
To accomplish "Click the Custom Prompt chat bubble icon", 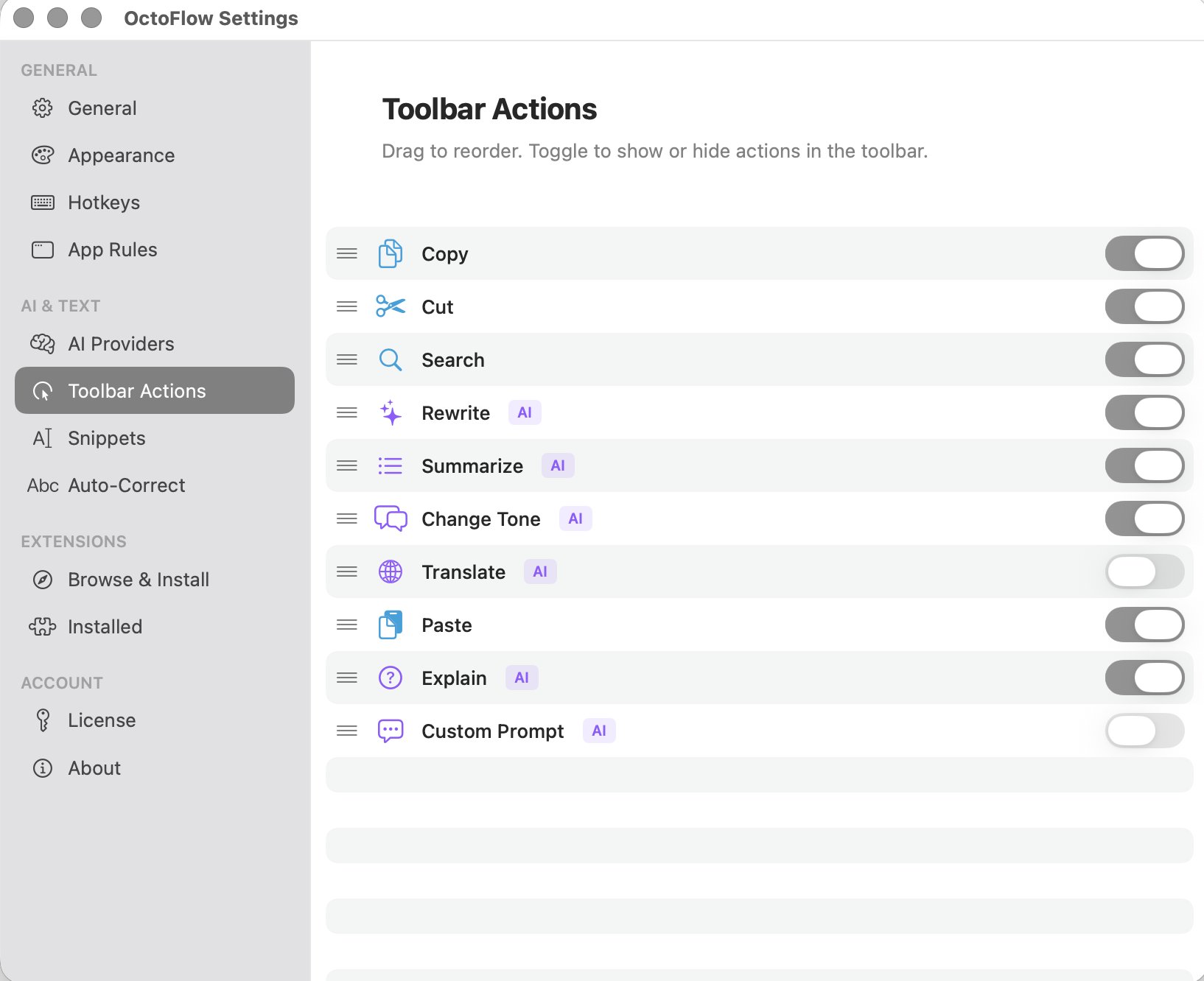I will [391, 731].
